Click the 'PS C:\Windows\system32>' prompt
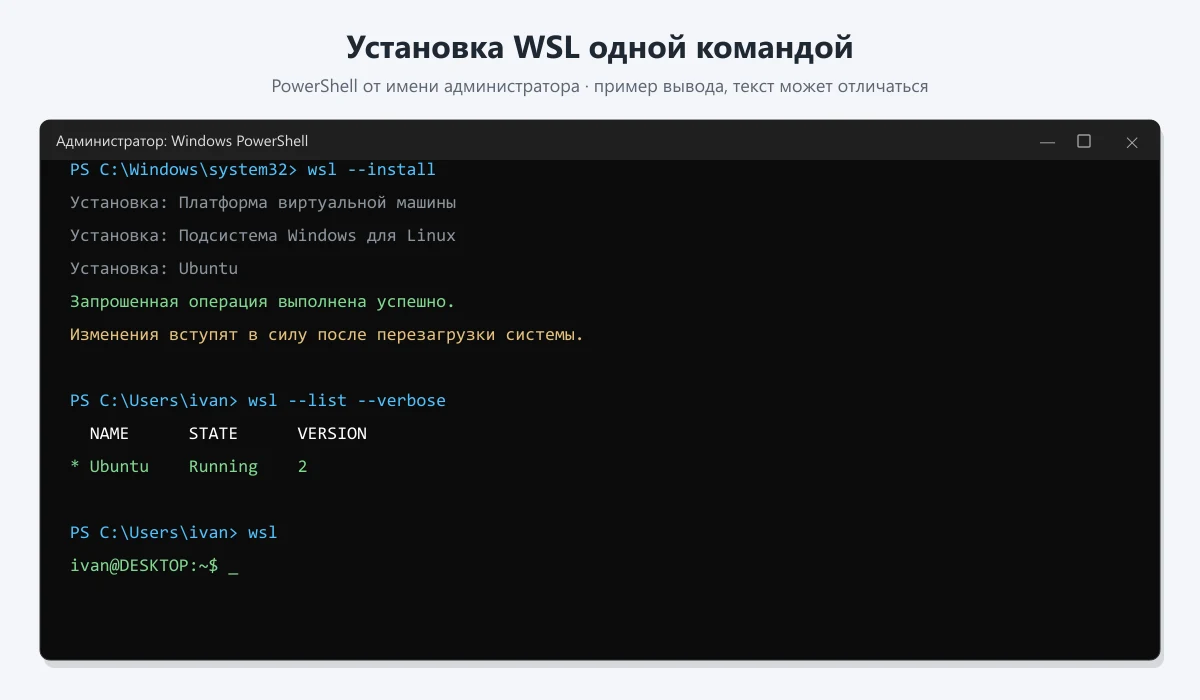Viewport: 1200px width, 700px height. click(184, 170)
